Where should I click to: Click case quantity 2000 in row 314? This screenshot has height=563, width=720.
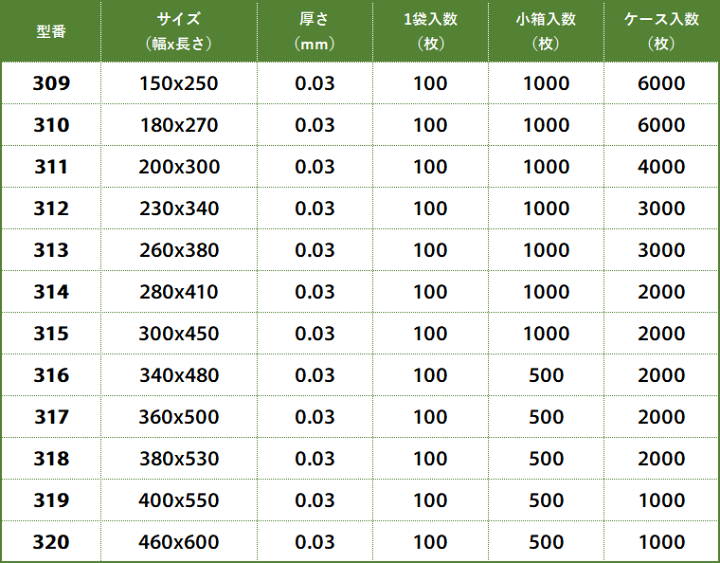[661, 292]
